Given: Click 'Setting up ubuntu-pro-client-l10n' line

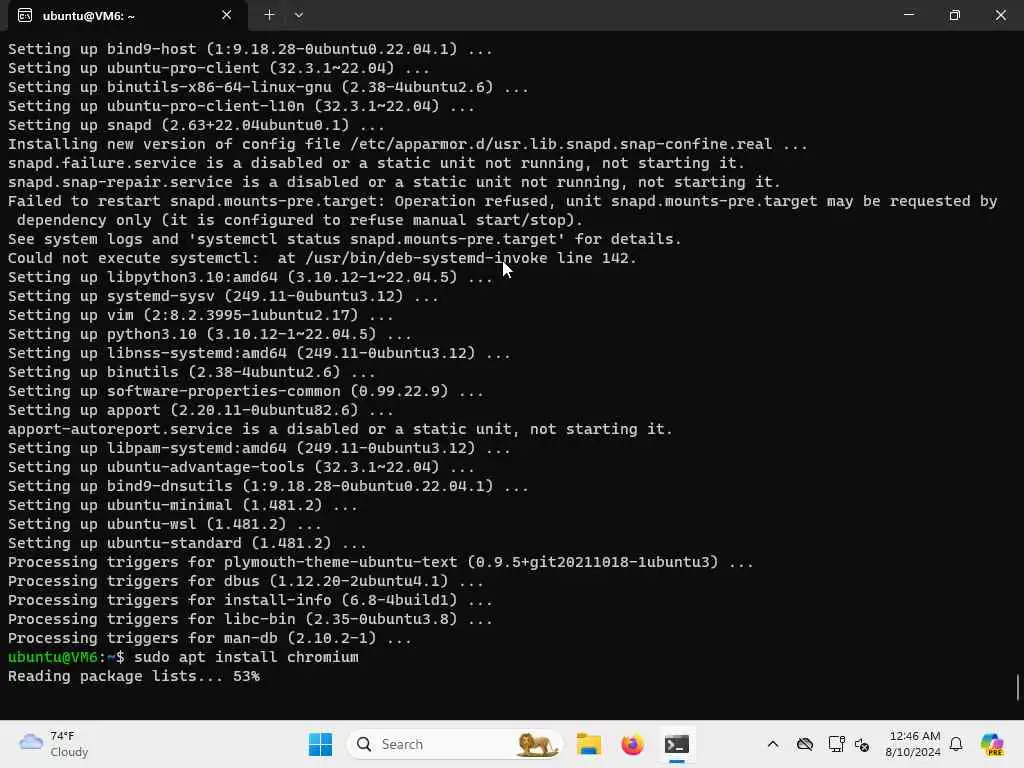Looking at the screenshot, I should click(x=241, y=106).
